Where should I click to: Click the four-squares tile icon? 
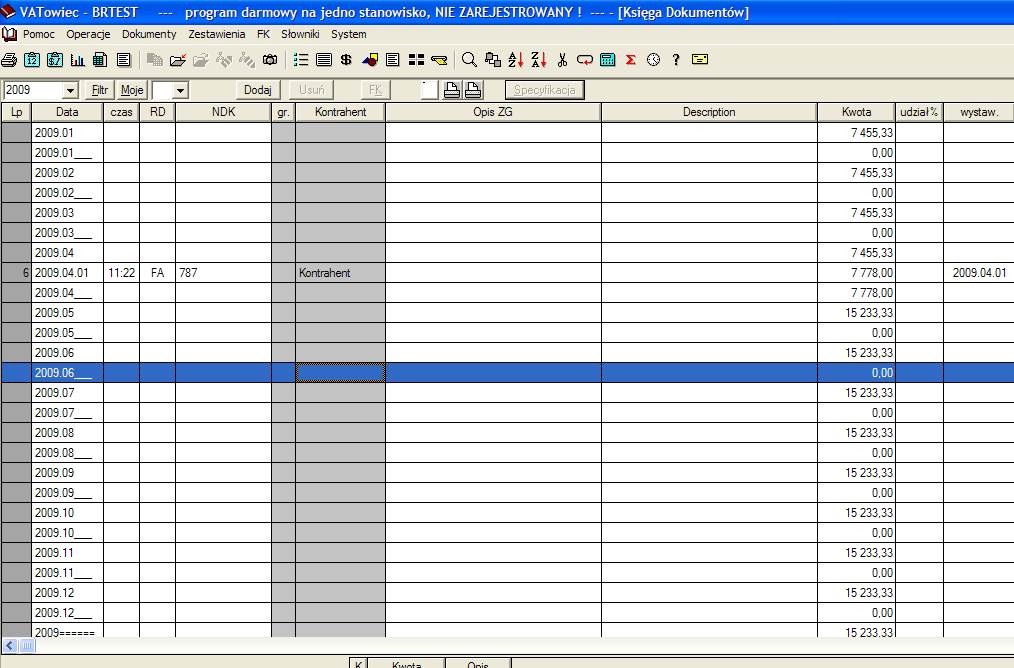[416, 60]
